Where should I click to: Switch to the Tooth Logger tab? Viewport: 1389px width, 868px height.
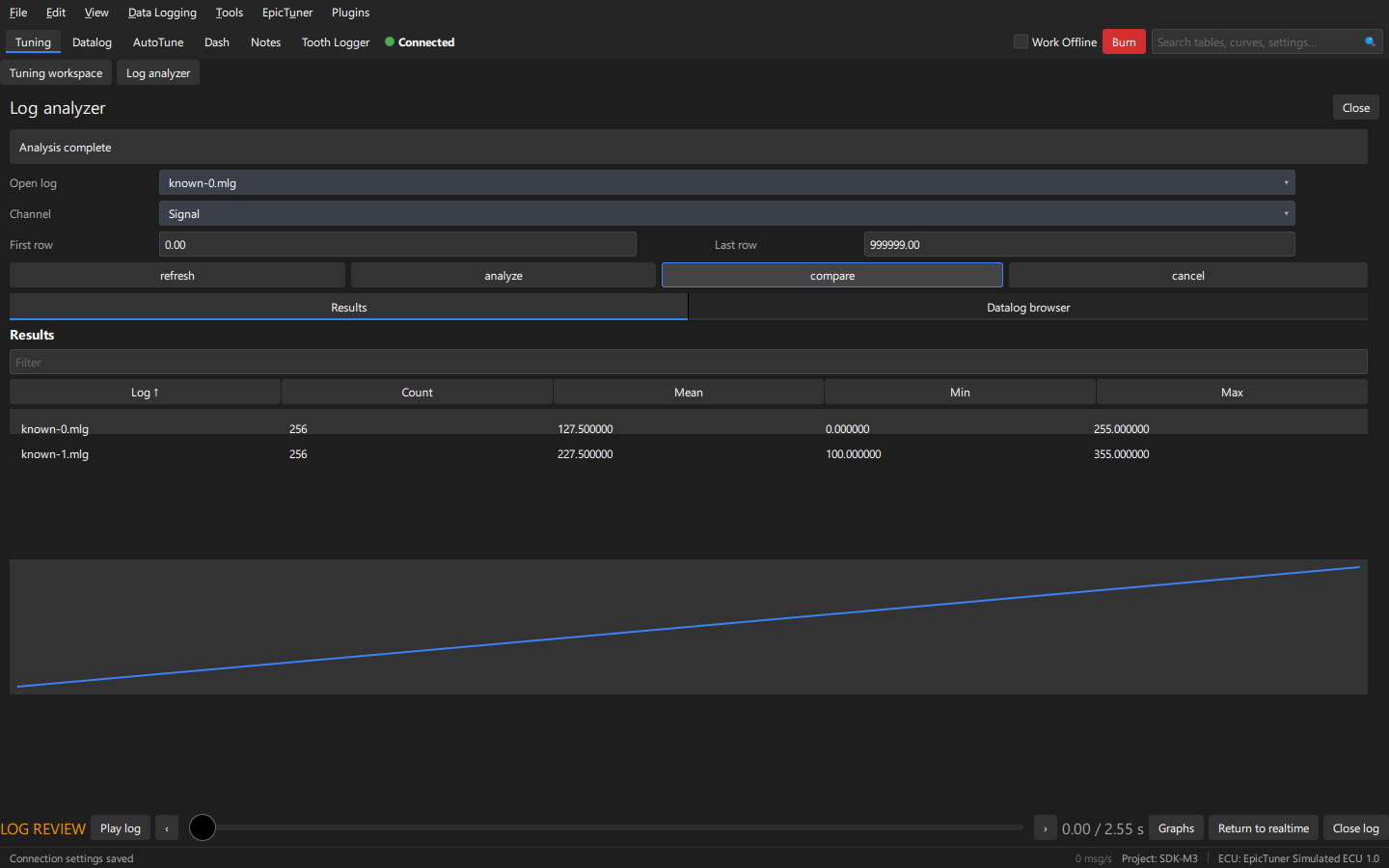336,42
